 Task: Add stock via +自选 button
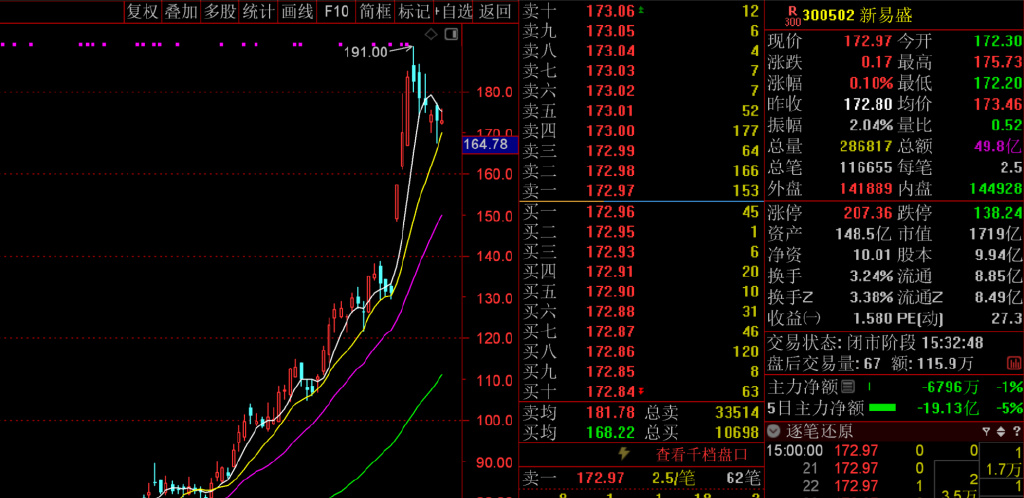click(453, 12)
